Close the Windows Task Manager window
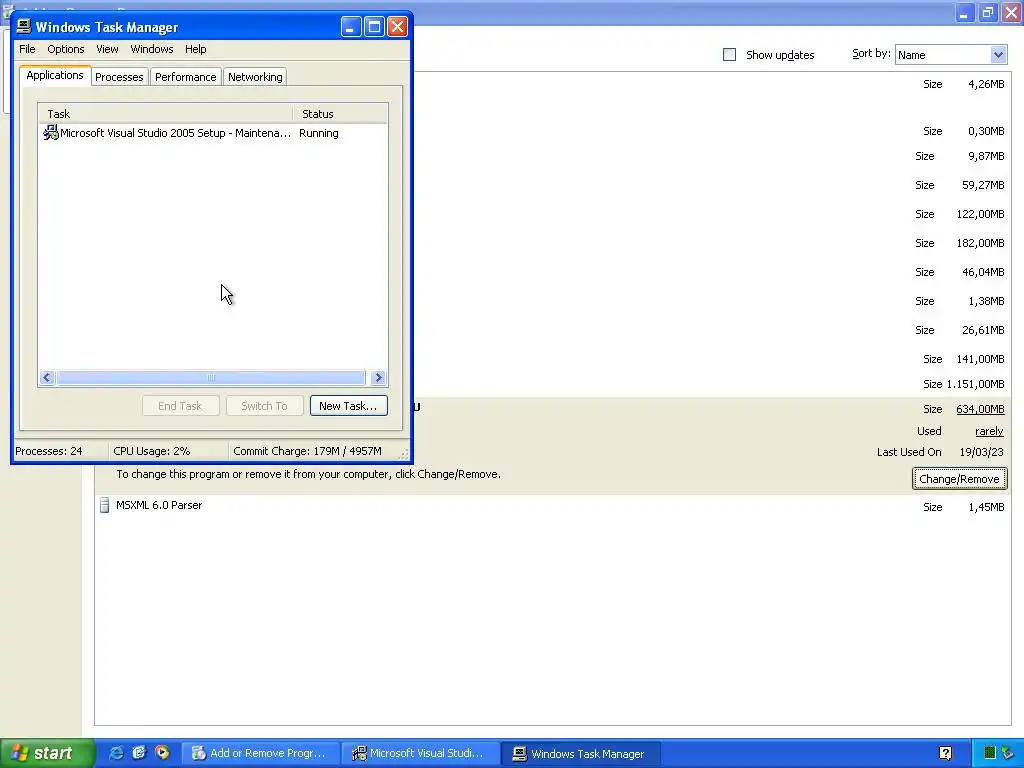The height and width of the screenshot is (768, 1024). (x=397, y=27)
